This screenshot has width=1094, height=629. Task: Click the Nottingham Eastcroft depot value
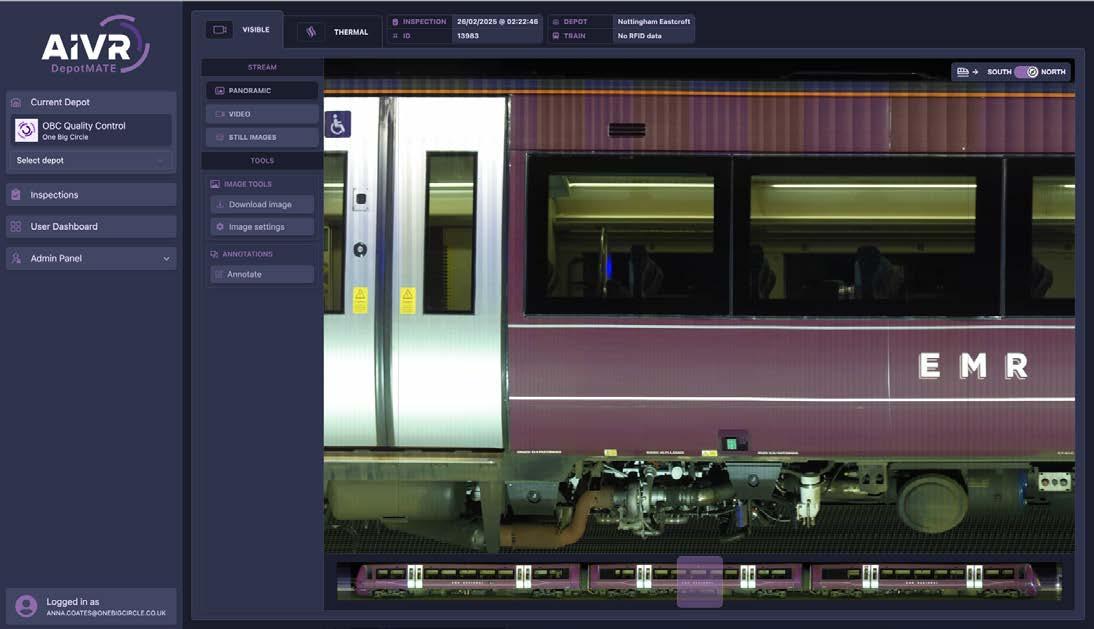point(654,22)
